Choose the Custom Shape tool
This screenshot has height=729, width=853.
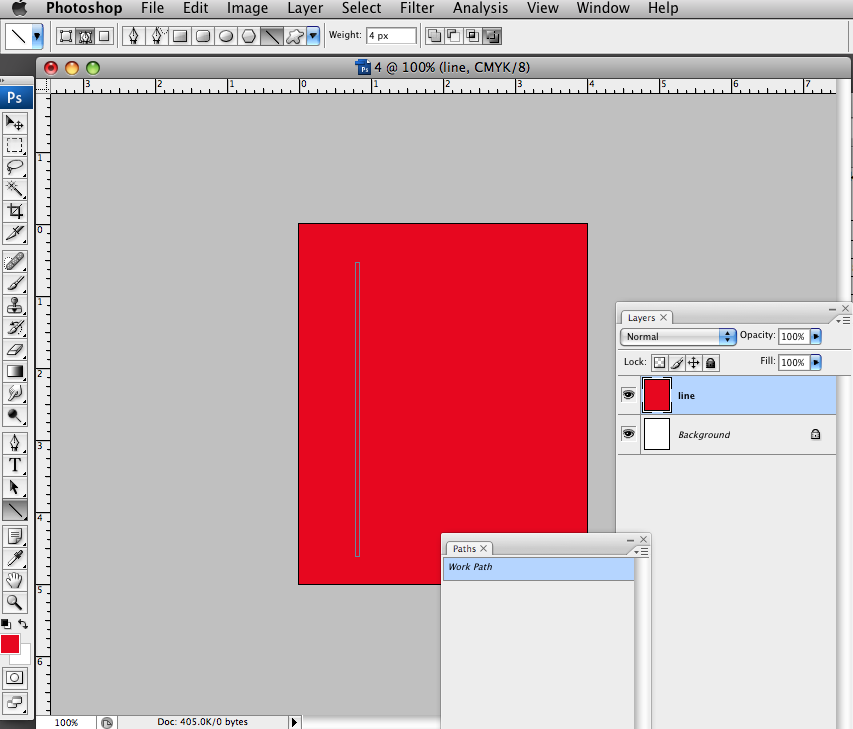click(x=293, y=35)
